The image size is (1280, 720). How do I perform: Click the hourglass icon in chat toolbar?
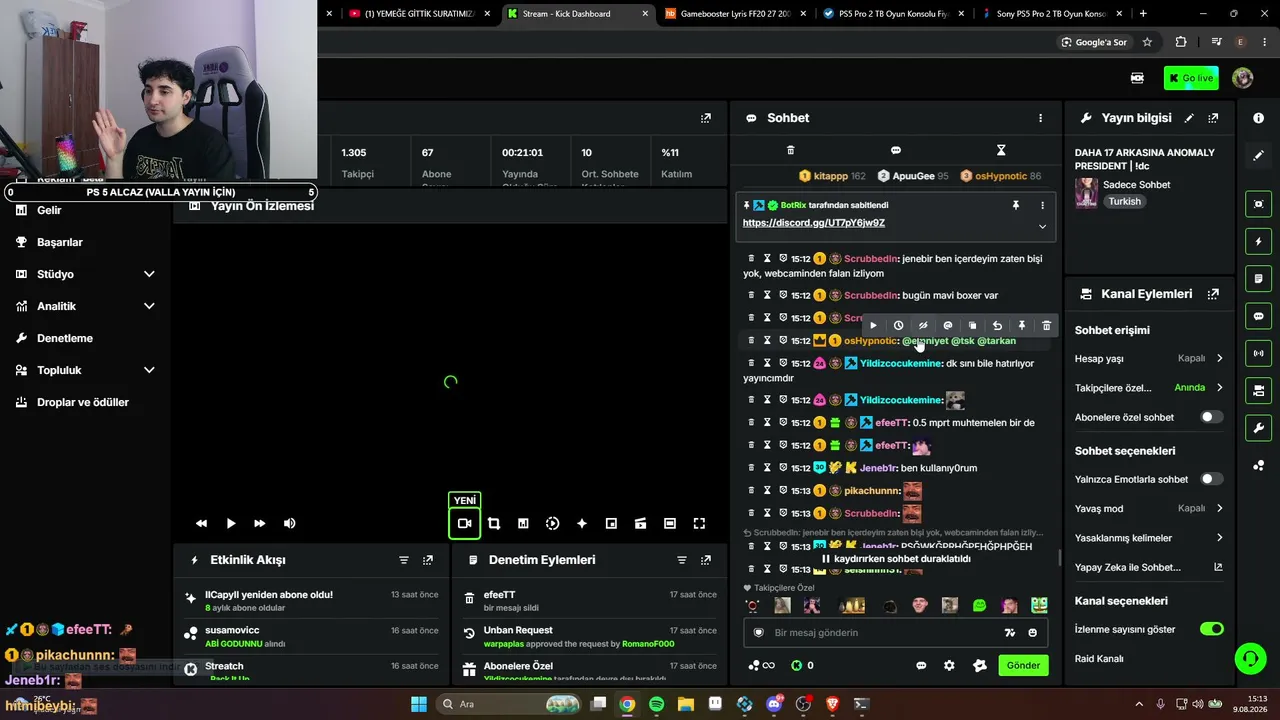click(x=1001, y=150)
